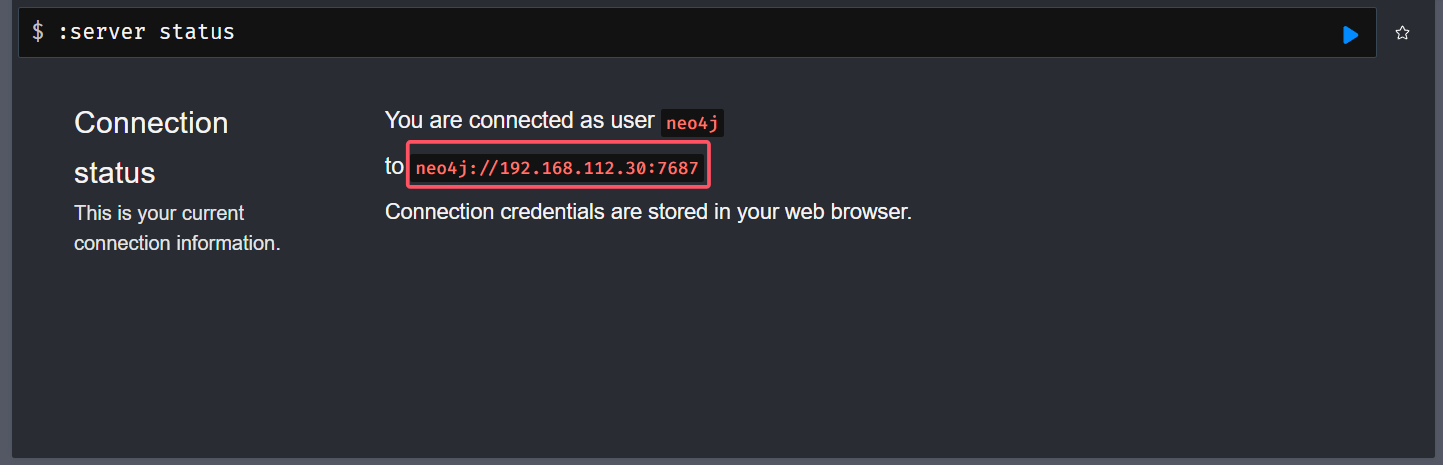Image resolution: width=1443 pixels, height=465 pixels.
Task: Click the 'status' heading word
Action: 114,173
